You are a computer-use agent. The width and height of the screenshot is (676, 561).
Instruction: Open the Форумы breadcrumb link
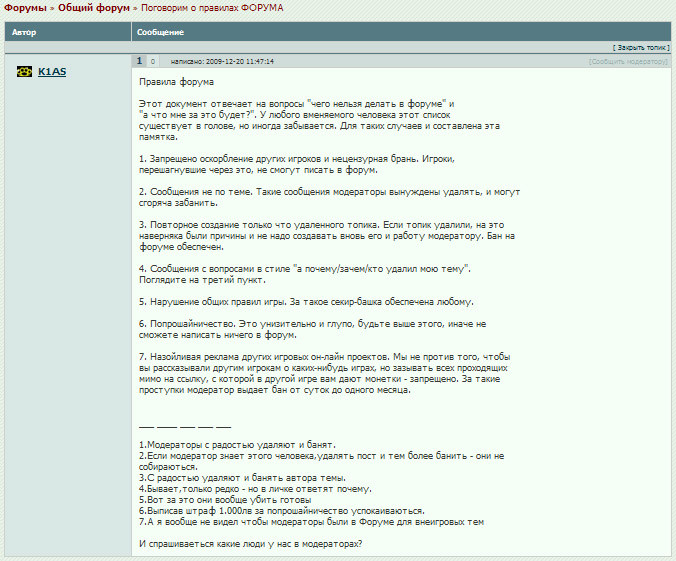point(25,8)
